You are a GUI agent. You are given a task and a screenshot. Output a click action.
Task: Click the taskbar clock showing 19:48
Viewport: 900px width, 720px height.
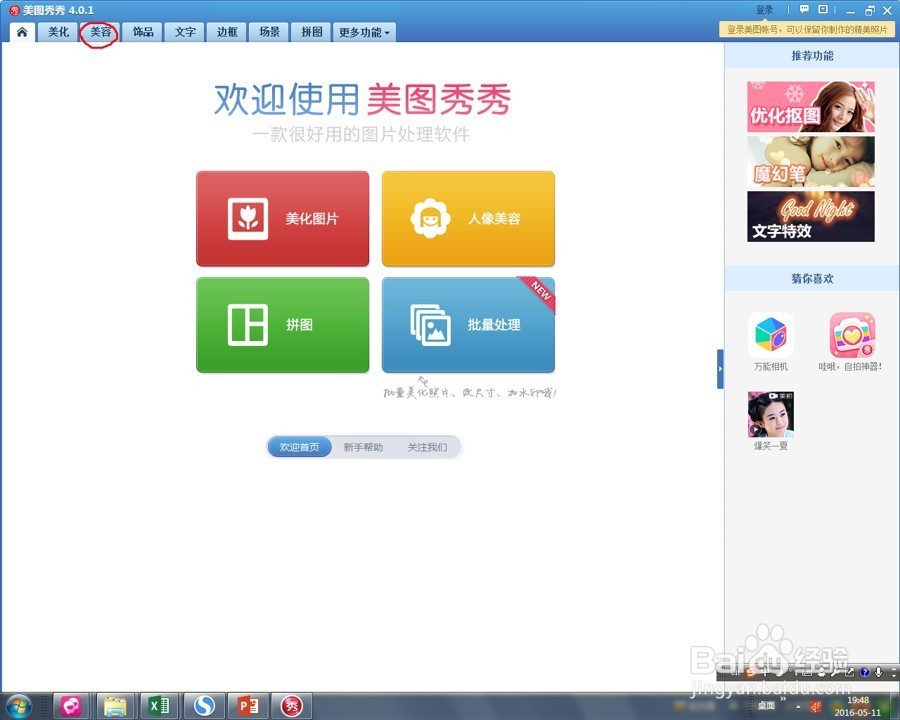coord(858,706)
